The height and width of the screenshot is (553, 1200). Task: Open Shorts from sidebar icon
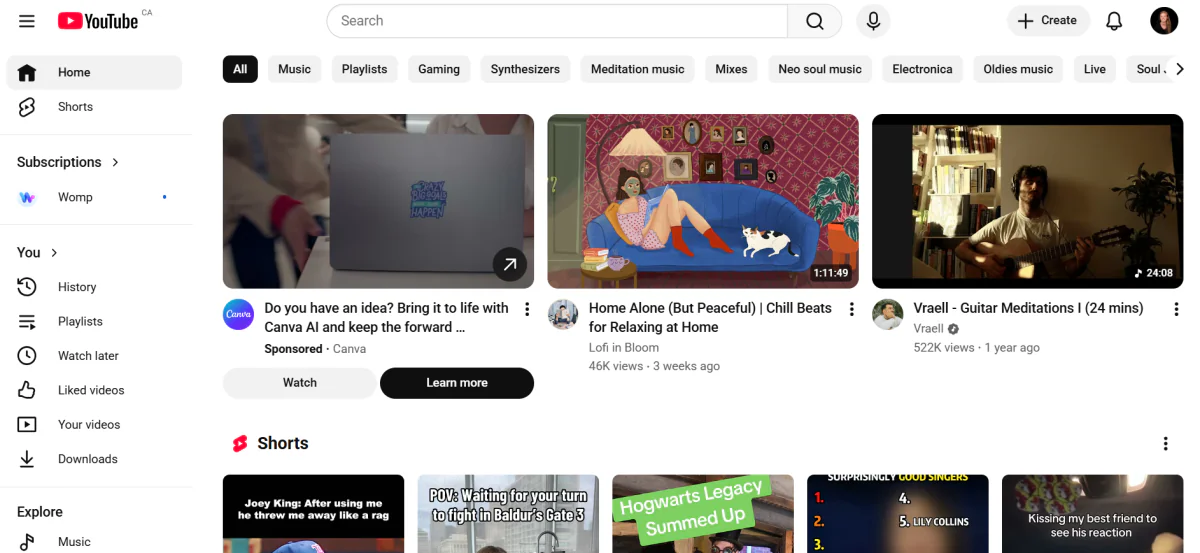(x=27, y=107)
